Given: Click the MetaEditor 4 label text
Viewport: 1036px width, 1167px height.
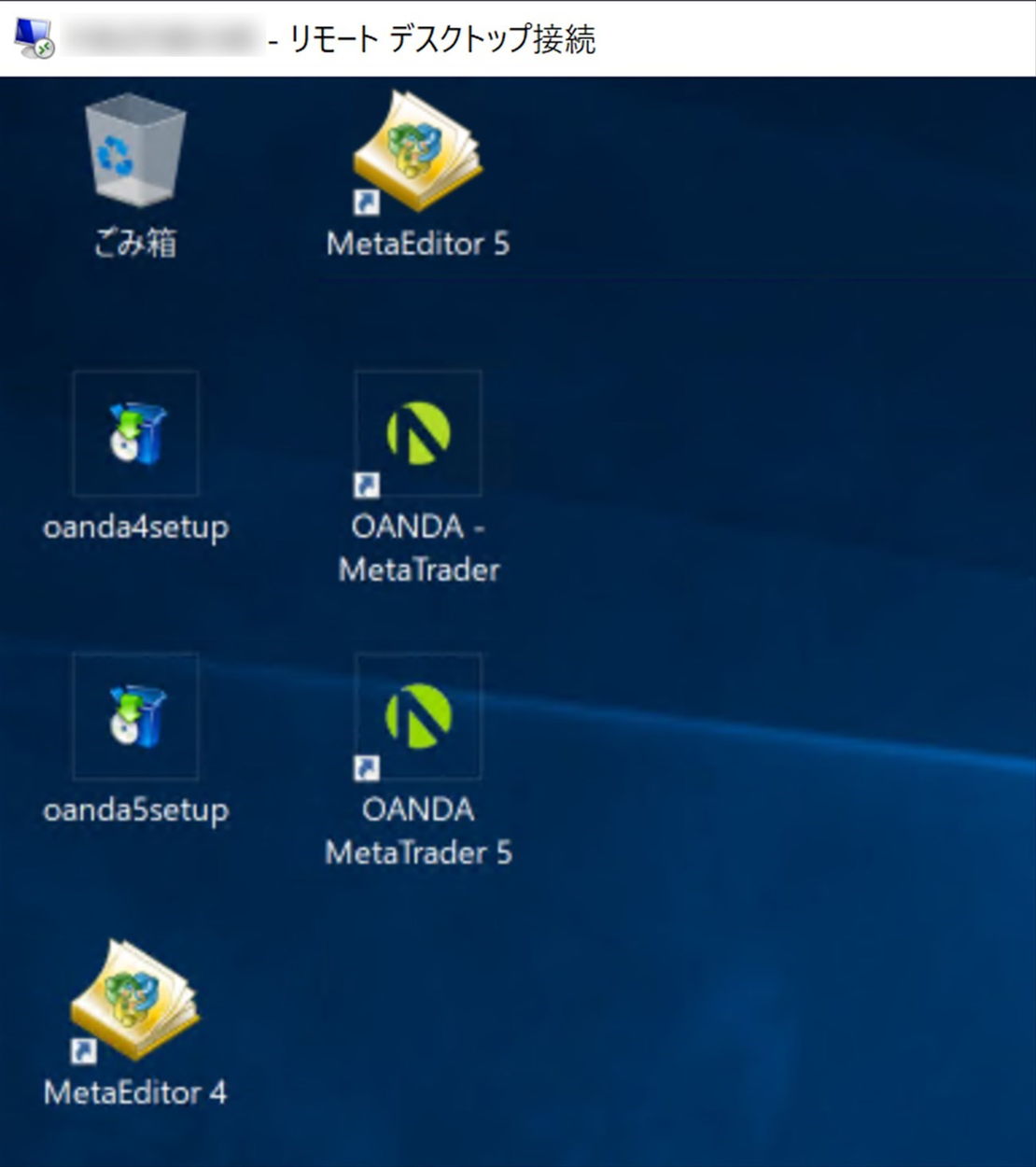Looking at the screenshot, I should (x=135, y=1092).
